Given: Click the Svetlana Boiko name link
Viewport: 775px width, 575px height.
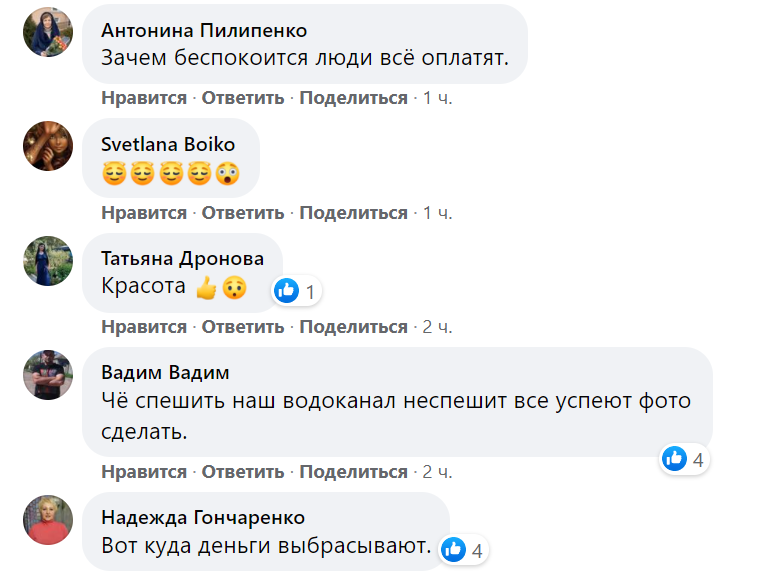Looking at the screenshot, I should (168, 144).
